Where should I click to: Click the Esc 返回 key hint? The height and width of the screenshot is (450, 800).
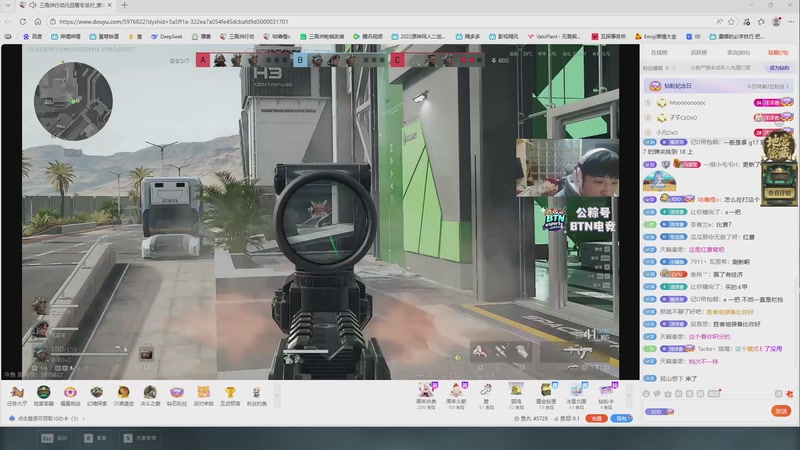[54, 438]
